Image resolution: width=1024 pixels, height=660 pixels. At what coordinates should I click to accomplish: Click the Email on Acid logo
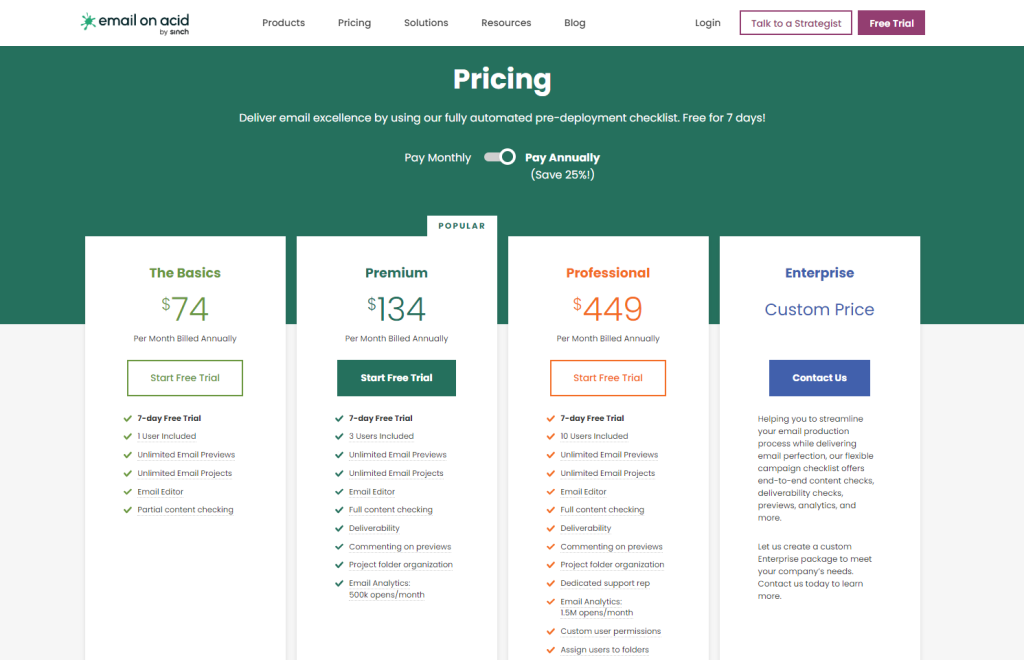point(135,23)
